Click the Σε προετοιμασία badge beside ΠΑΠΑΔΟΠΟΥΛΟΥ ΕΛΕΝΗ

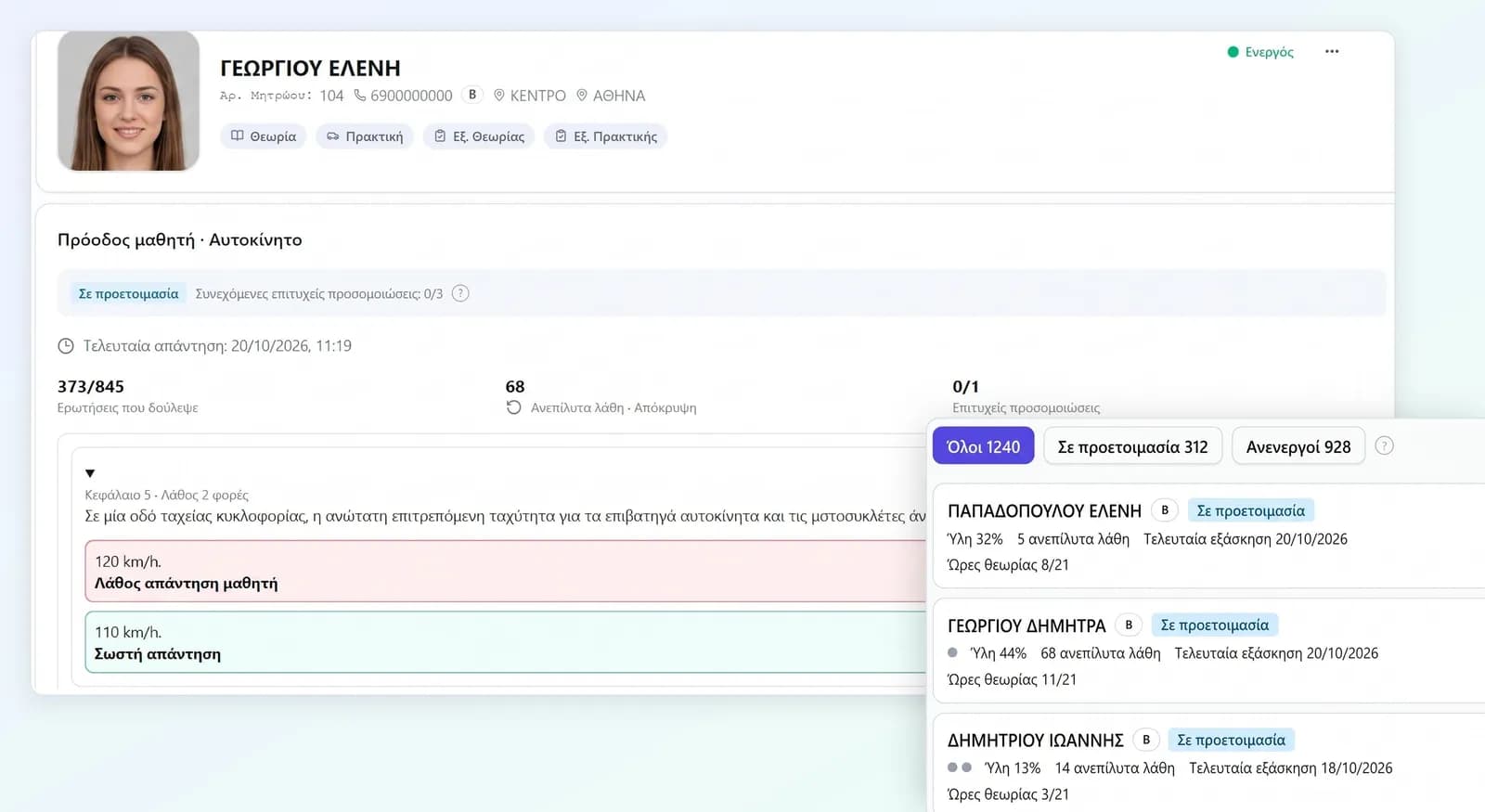tap(1251, 510)
